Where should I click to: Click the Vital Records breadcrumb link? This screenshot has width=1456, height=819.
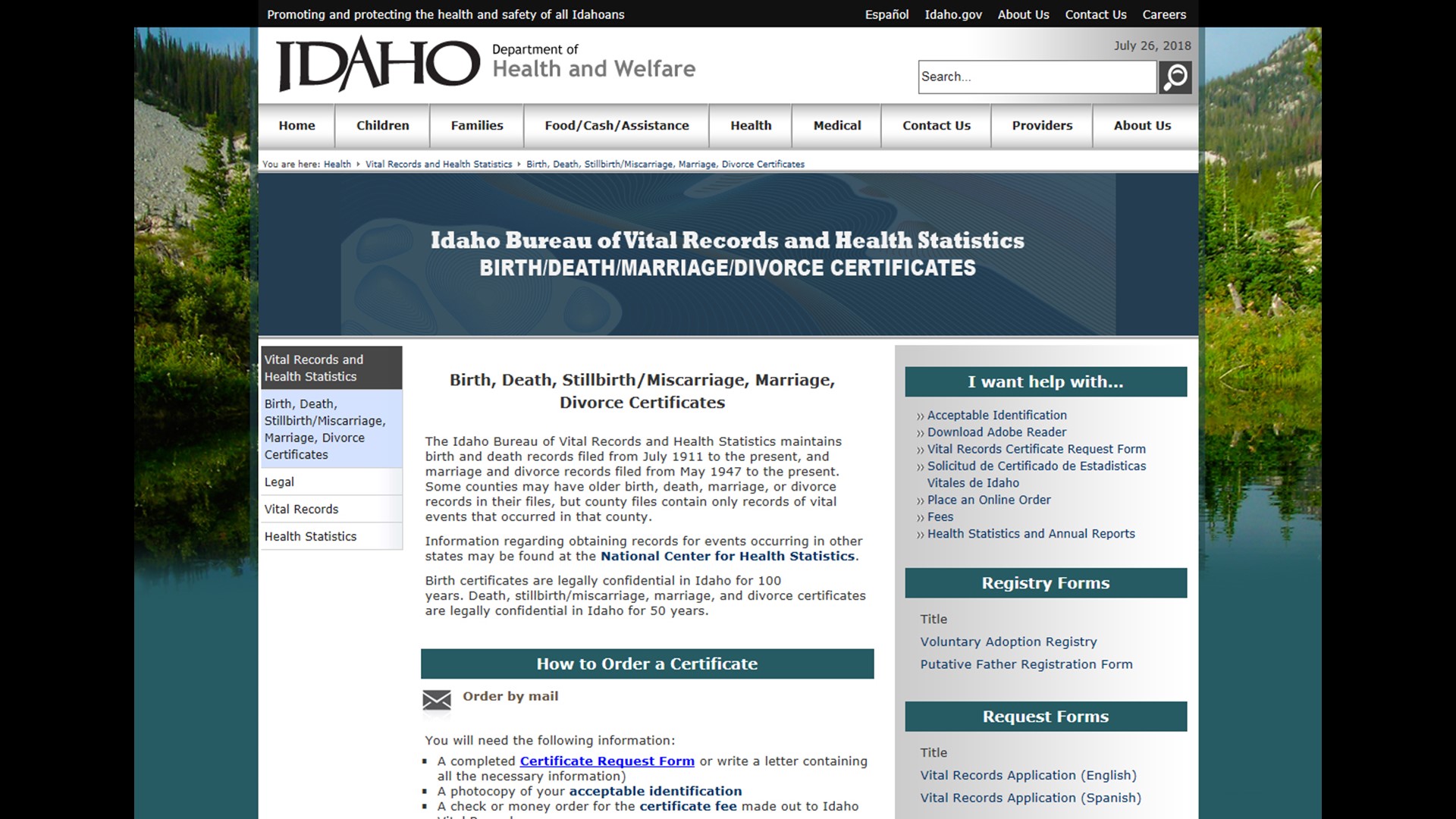[x=438, y=164]
